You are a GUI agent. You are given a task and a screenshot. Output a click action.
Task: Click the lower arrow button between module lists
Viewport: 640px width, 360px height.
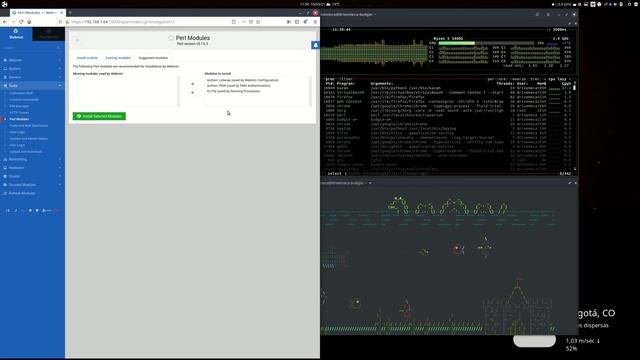pos(193,93)
